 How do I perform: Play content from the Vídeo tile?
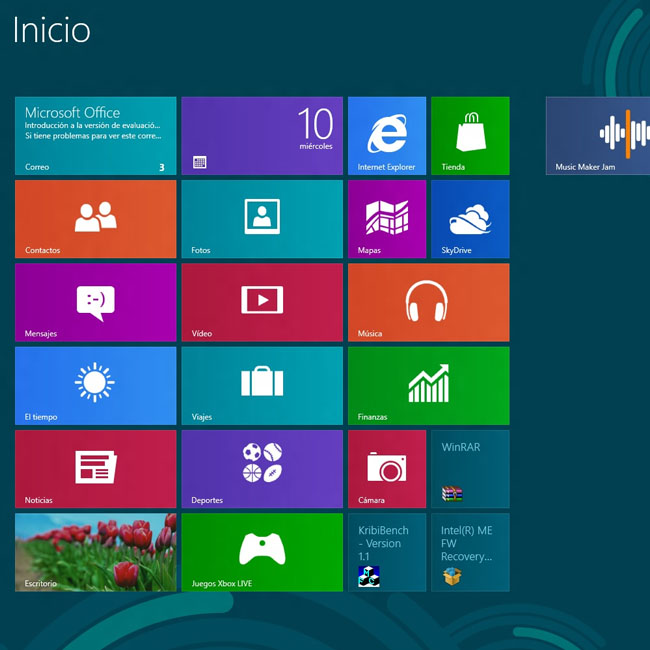pos(262,302)
